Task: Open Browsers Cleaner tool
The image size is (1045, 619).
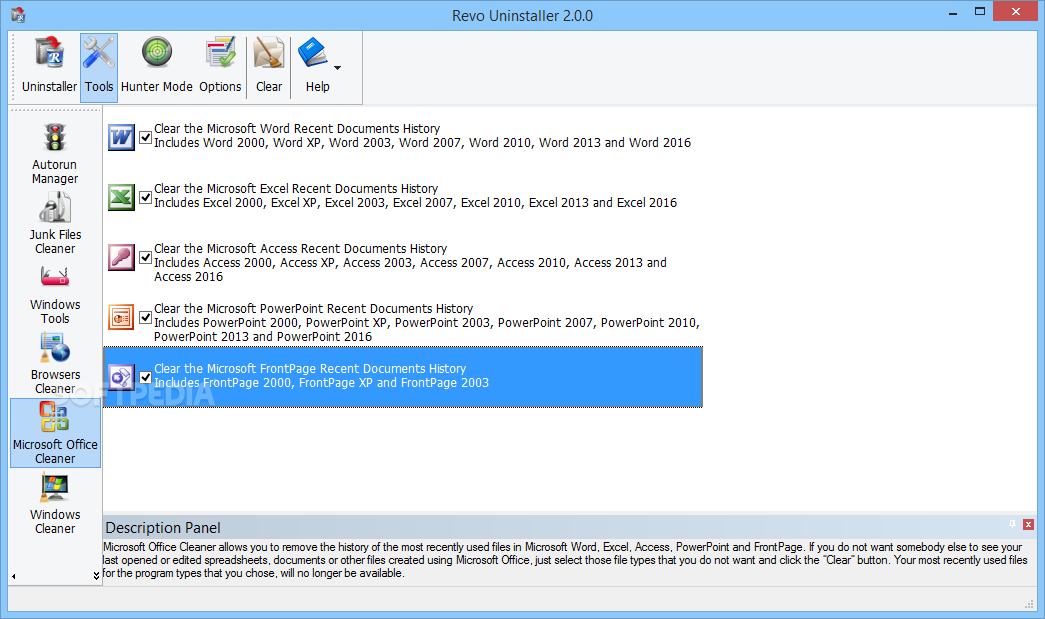Action: click(55, 363)
